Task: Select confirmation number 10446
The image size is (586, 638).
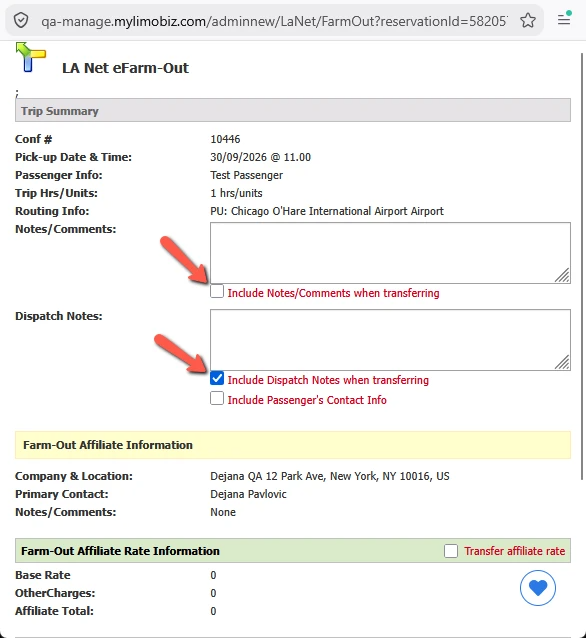Action: pyautogui.click(x=225, y=139)
